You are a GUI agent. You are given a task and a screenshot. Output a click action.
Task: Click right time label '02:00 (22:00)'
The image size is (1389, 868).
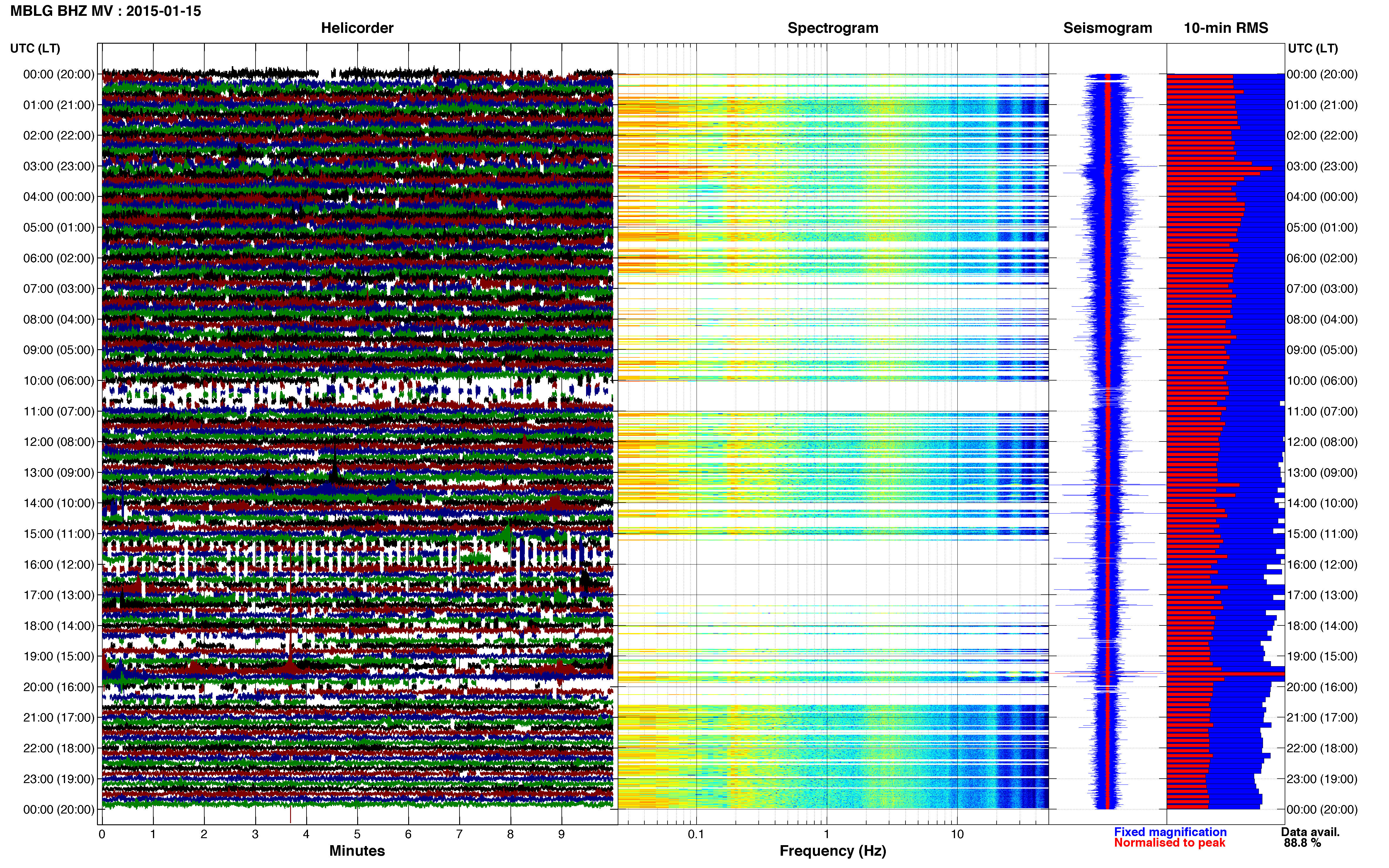click(1322, 135)
